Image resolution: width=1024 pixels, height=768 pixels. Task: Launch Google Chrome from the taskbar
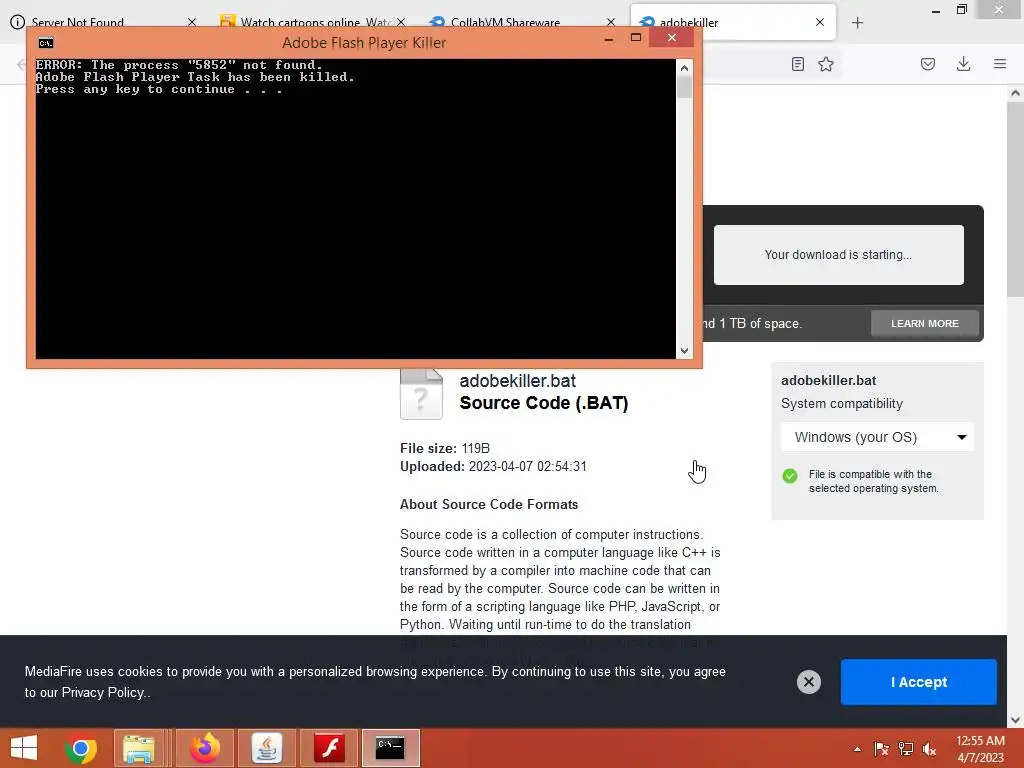(x=81, y=748)
